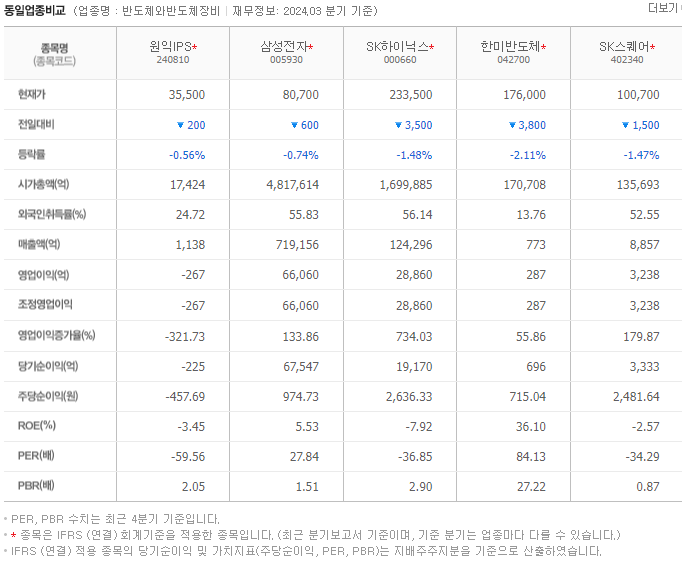The width and height of the screenshot is (682, 562).
Task: Select revenue value 8,857
Action: pyautogui.click(x=645, y=245)
